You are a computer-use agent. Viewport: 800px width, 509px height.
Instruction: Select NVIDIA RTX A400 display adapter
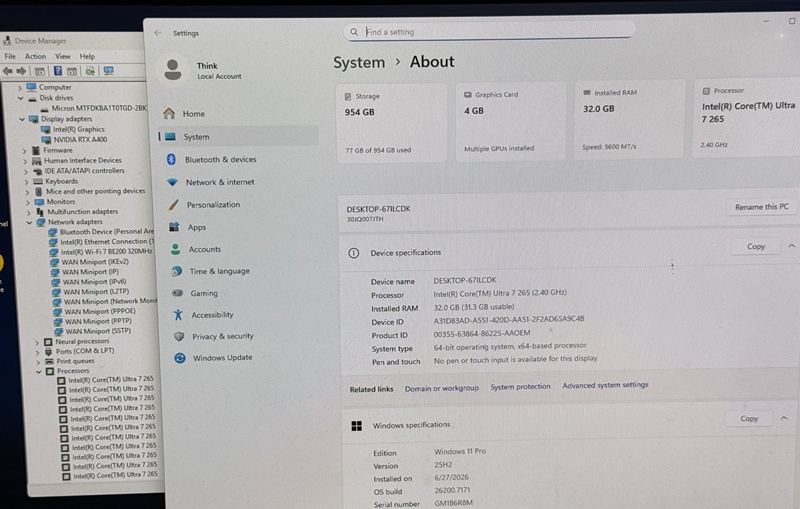coord(80,140)
